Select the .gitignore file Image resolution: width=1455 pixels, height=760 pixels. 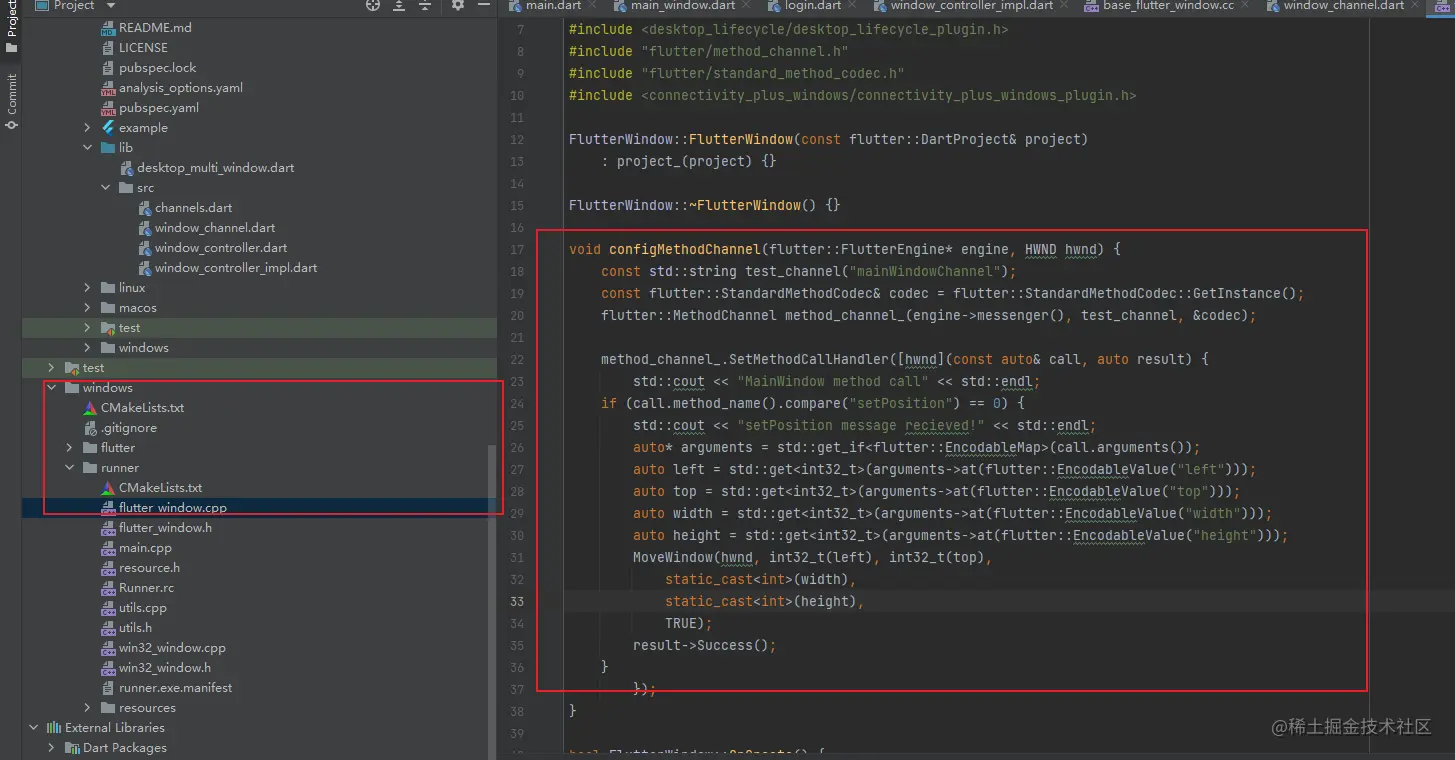click(x=128, y=428)
